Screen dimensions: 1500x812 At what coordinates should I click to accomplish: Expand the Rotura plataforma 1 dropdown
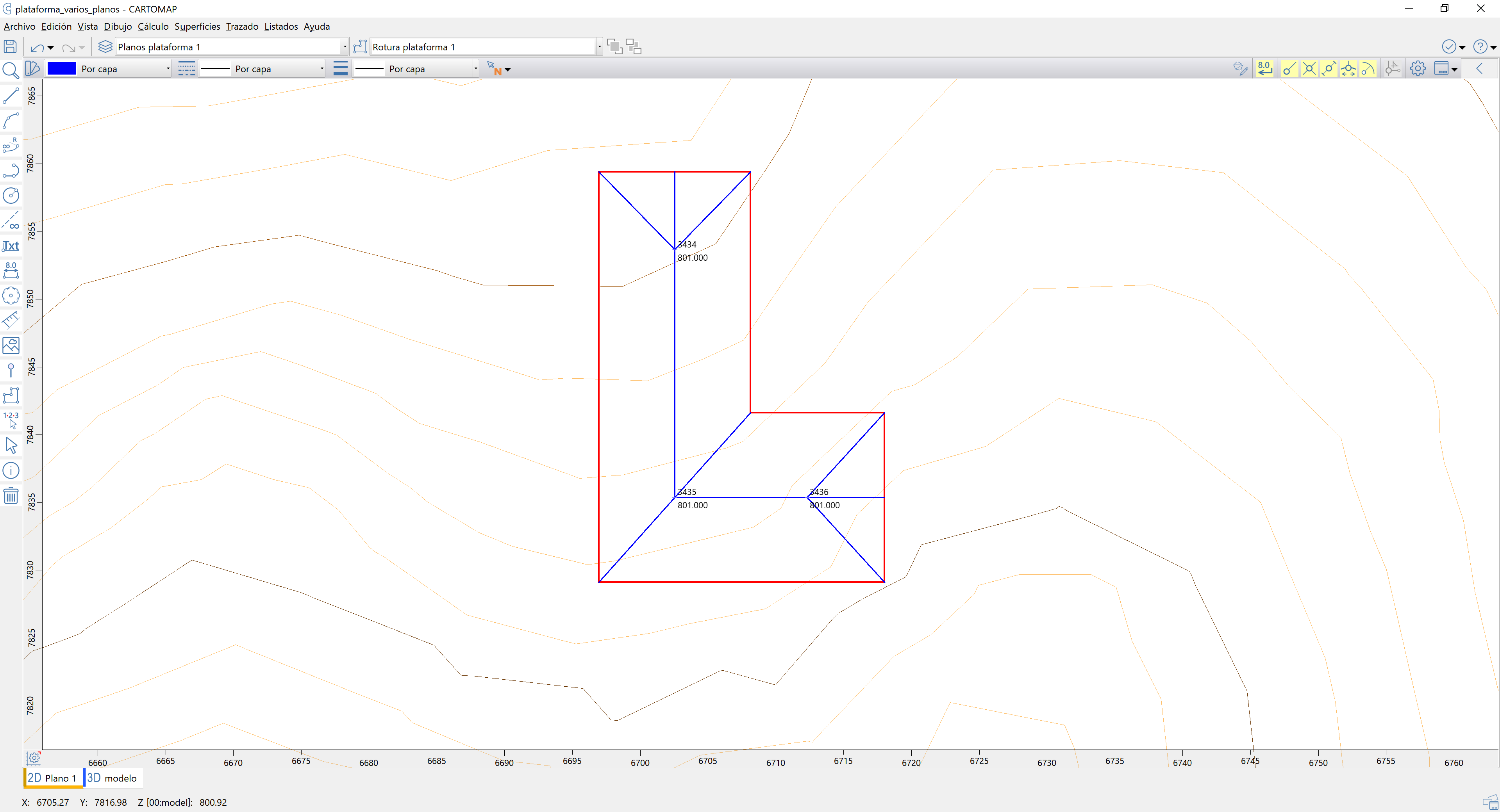pyautogui.click(x=598, y=46)
